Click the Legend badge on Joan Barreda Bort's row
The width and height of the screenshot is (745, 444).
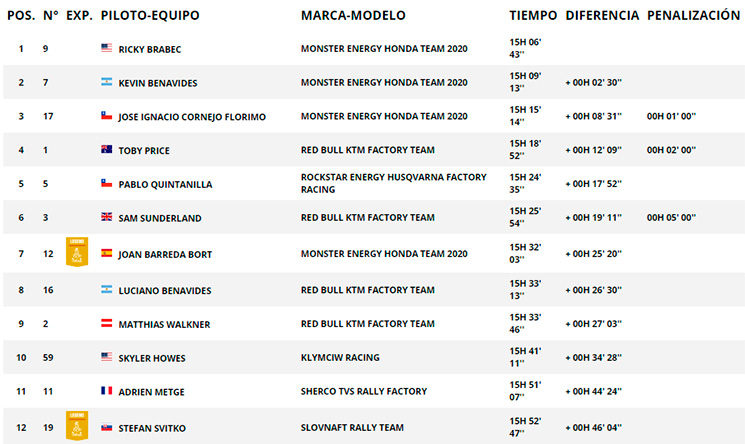[77, 252]
